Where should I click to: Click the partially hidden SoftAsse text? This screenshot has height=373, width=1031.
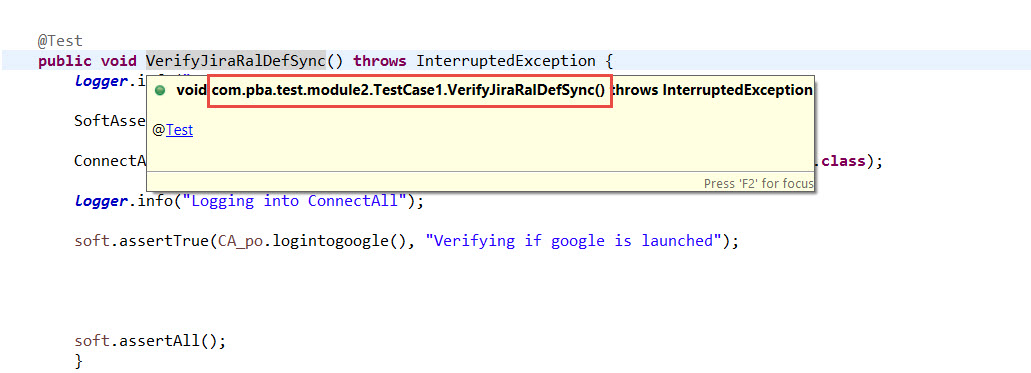(110, 120)
